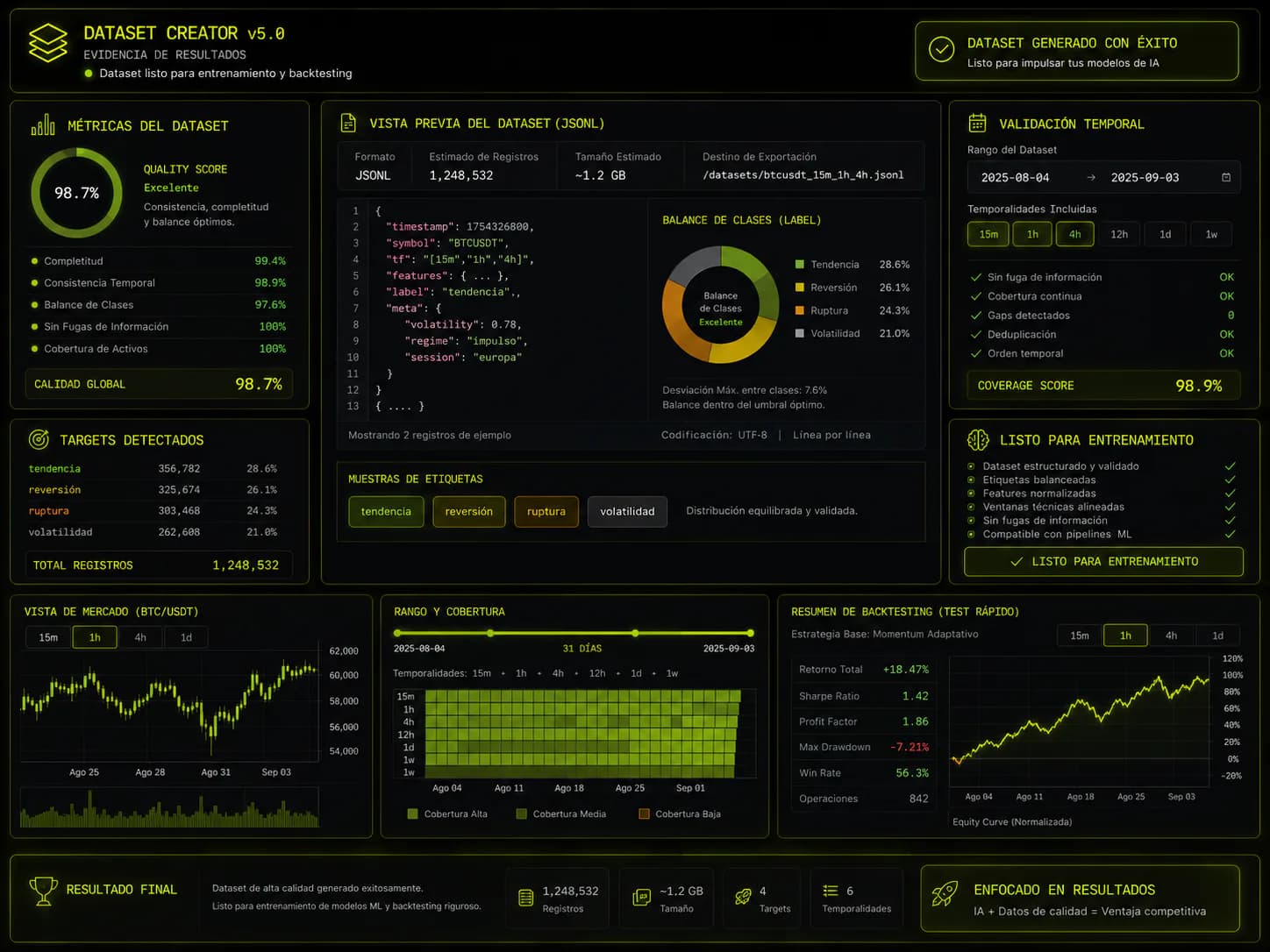This screenshot has width=1270, height=952.
Task: Click the Balance de Clases donut chart
Action: click(721, 305)
